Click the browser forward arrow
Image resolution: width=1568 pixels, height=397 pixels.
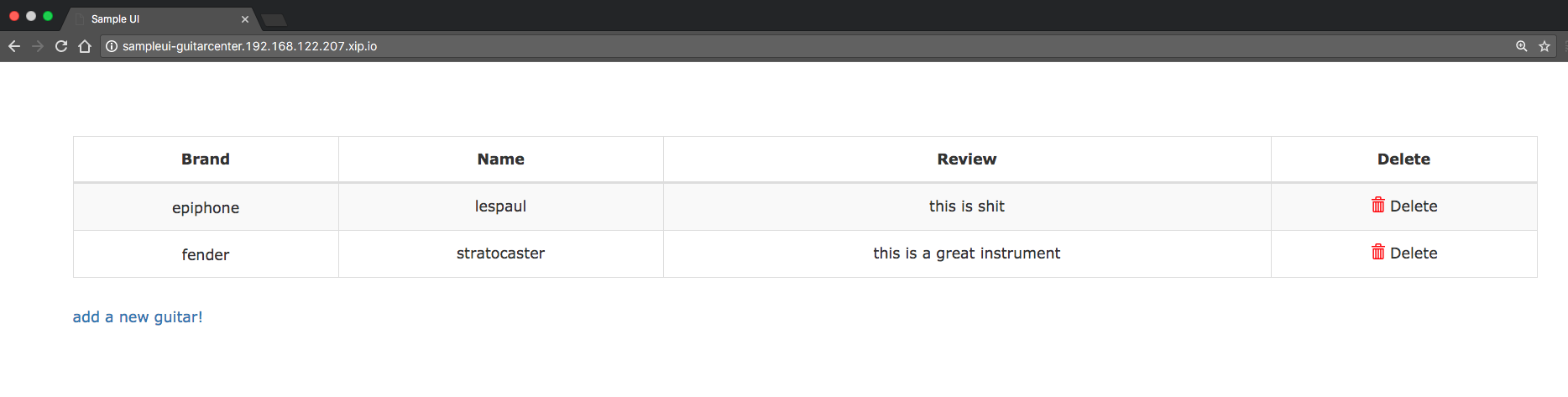click(38, 46)
